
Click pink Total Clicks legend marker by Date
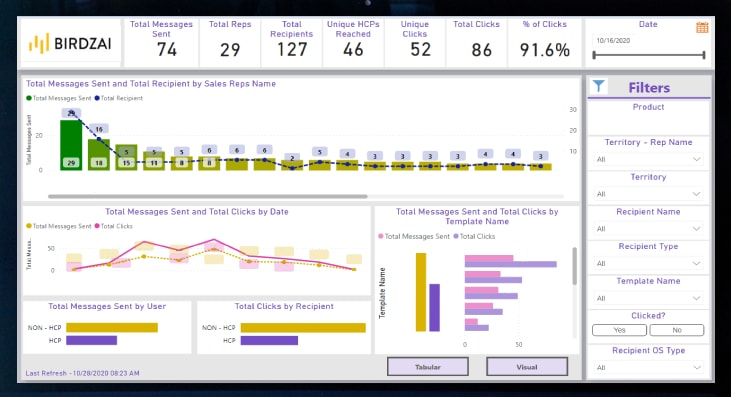pyautogui.click(x=97, y=226)
